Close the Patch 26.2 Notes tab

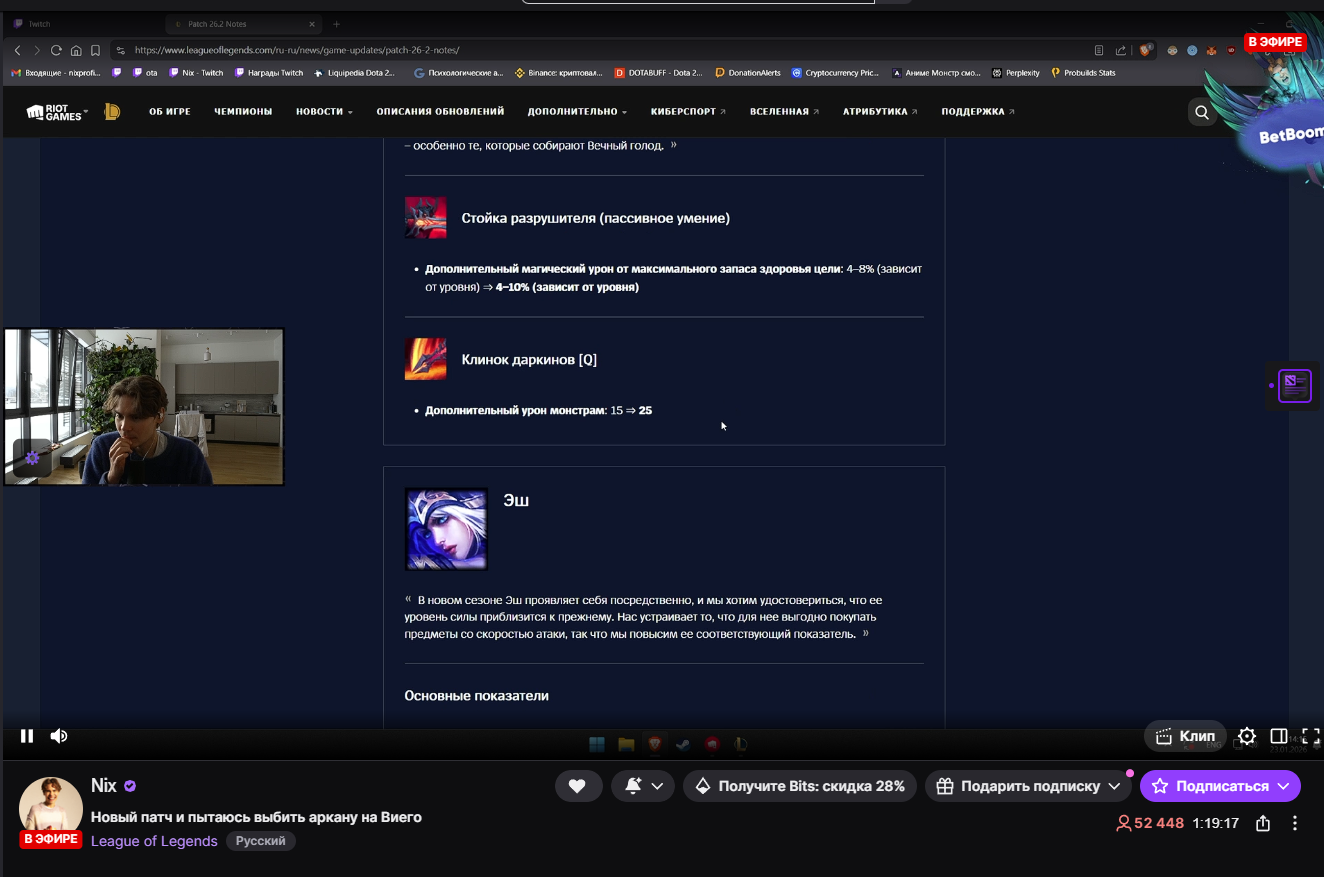[312, 23]
